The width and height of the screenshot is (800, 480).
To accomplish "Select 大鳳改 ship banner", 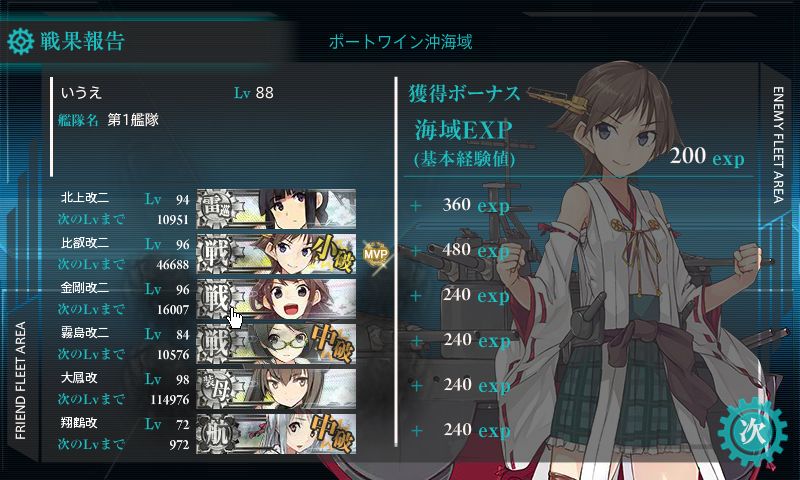I will [276, 389].
